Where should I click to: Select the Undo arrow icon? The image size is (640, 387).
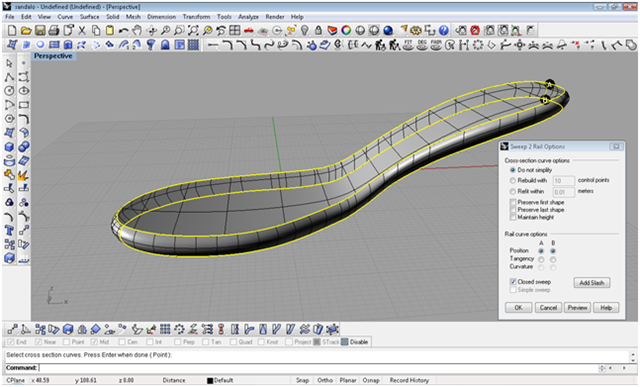pos(123,31)
